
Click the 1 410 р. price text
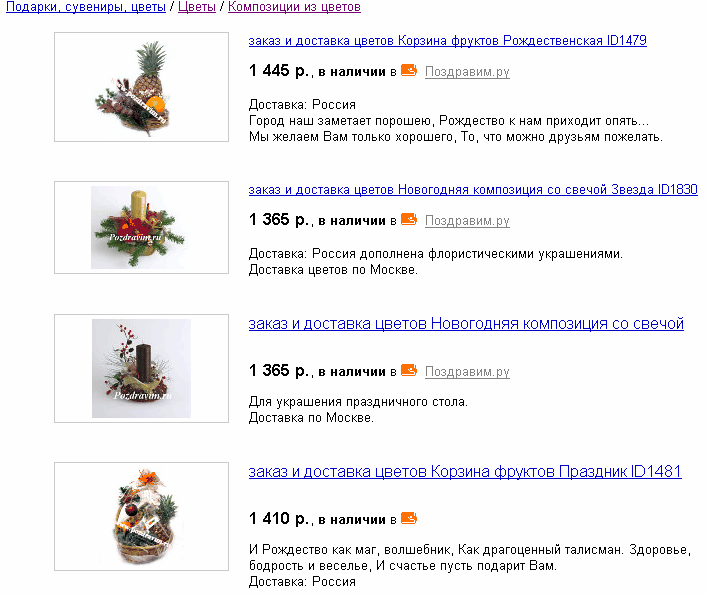click(x=279, y=519)
